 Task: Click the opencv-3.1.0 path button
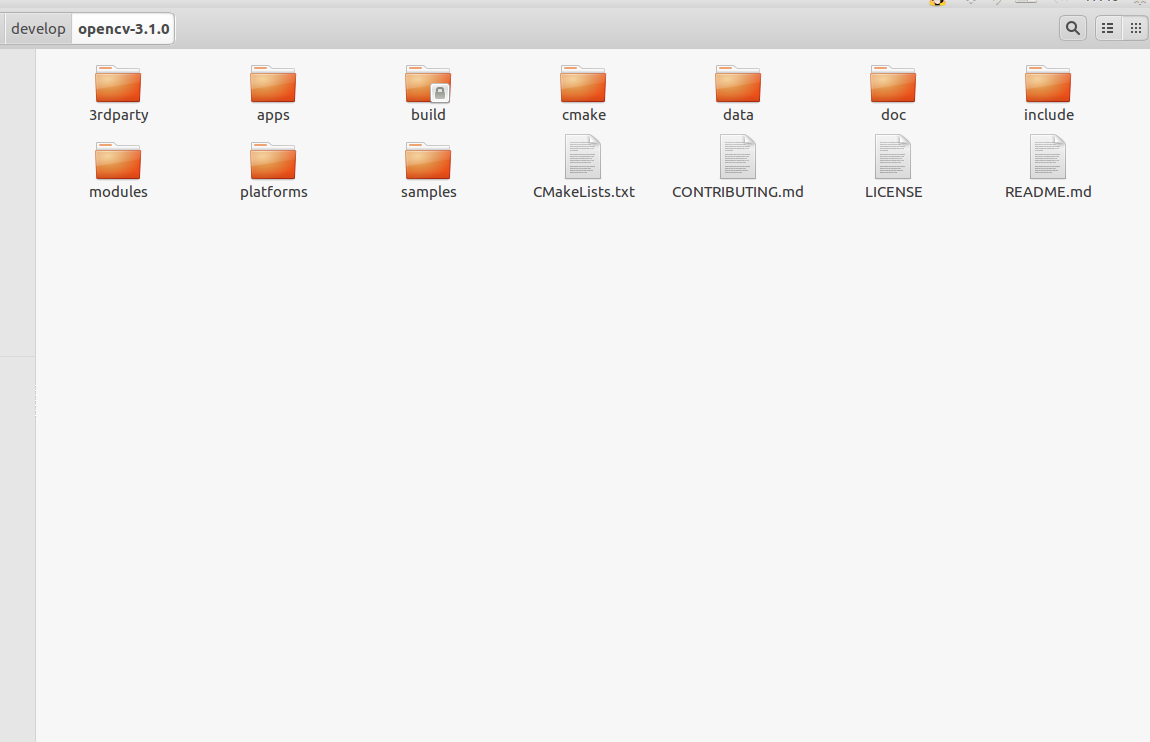point(123,29)
